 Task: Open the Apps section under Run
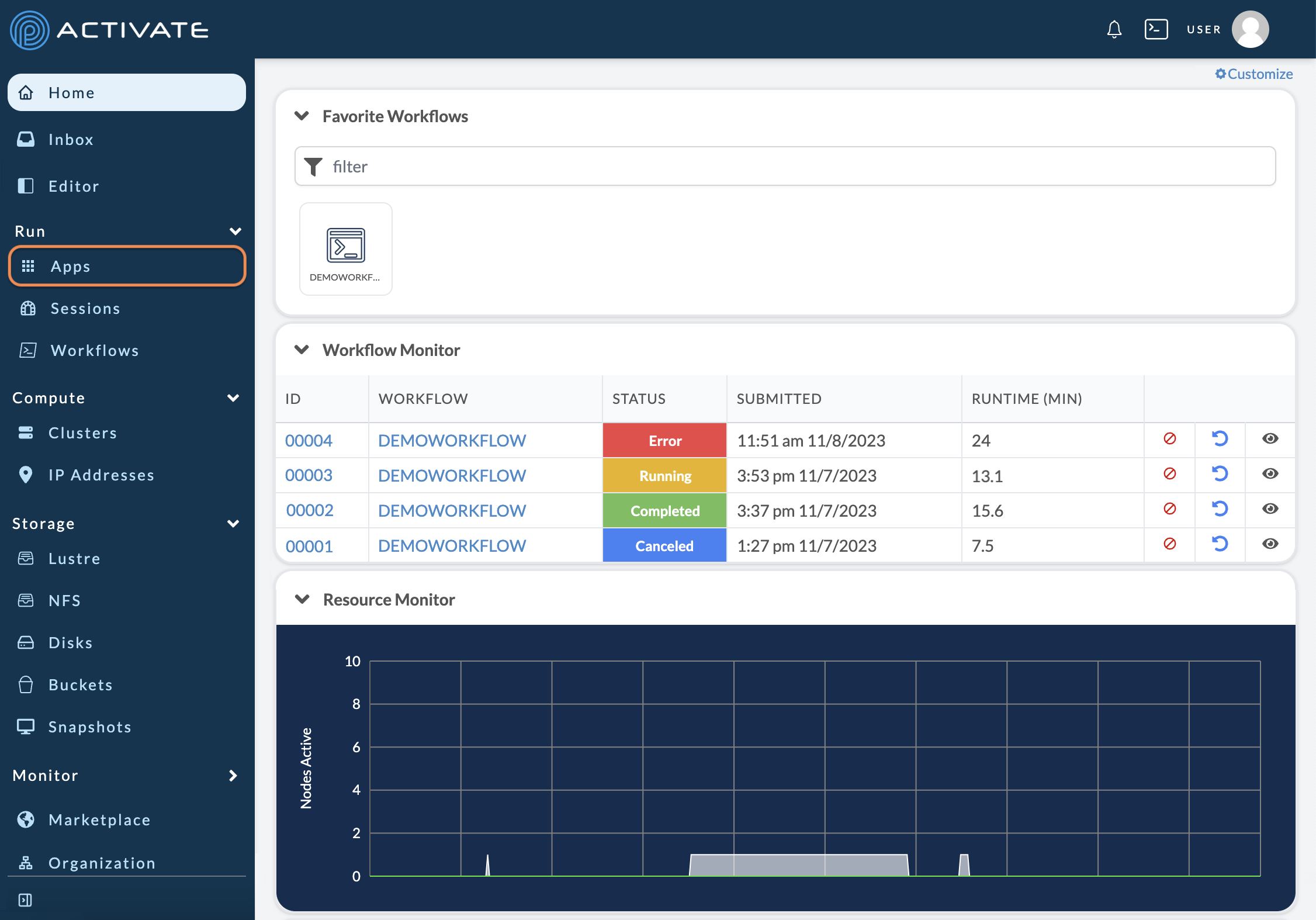click(x=126, y=265)
